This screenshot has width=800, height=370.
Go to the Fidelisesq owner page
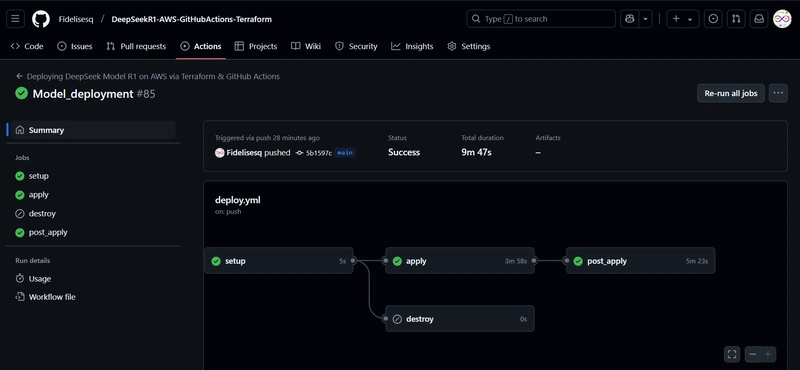76,19
